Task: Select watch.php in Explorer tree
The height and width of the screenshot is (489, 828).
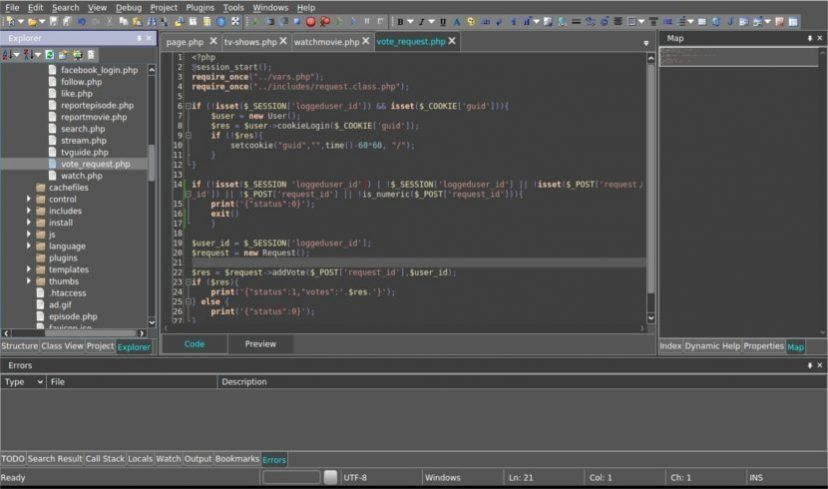Action: click(x=81, y=175)
